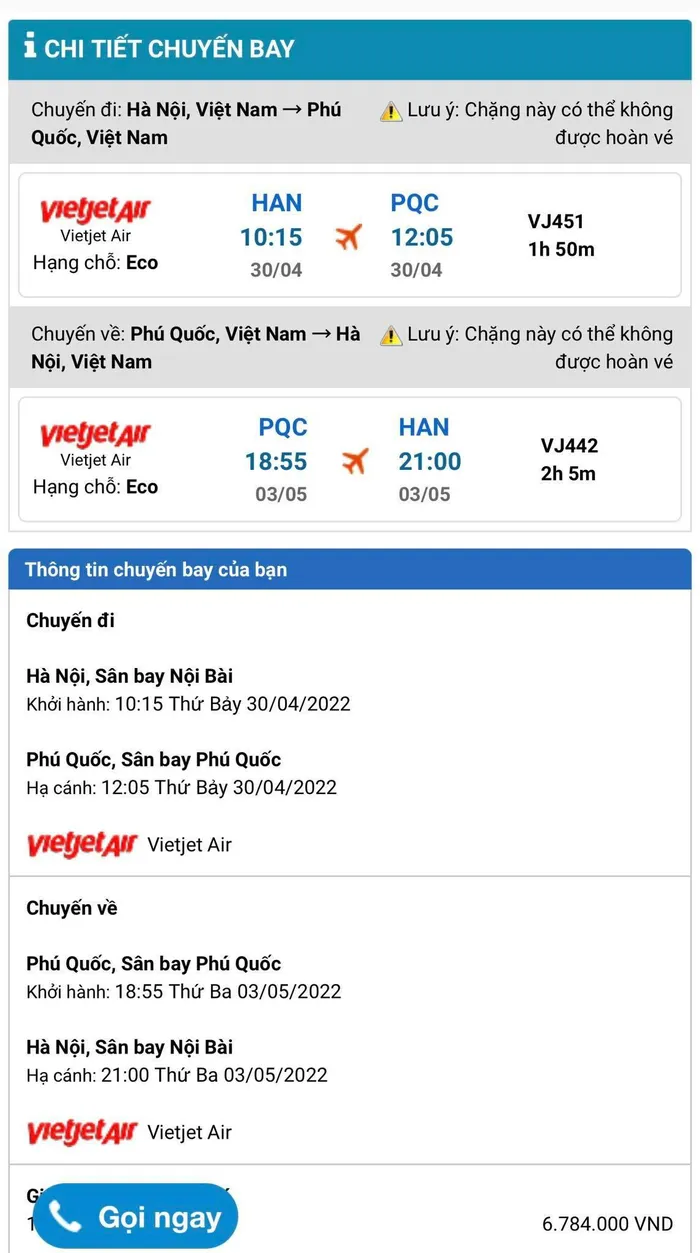Click the 12:05 PQC arrival time

(x=422, y=238)
